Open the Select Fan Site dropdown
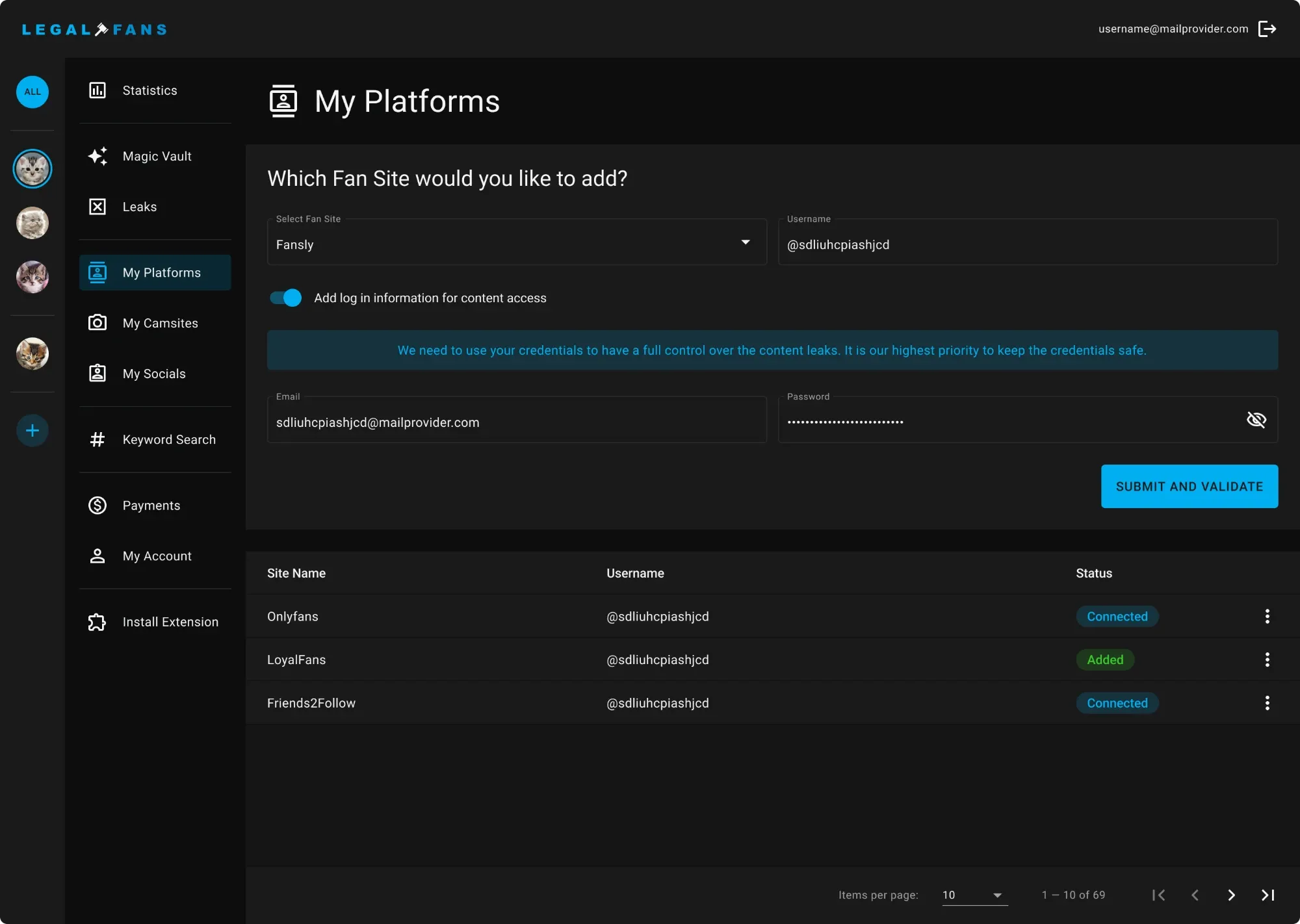This screenshot has height=924, width=1300. click(x=517, y=242)
